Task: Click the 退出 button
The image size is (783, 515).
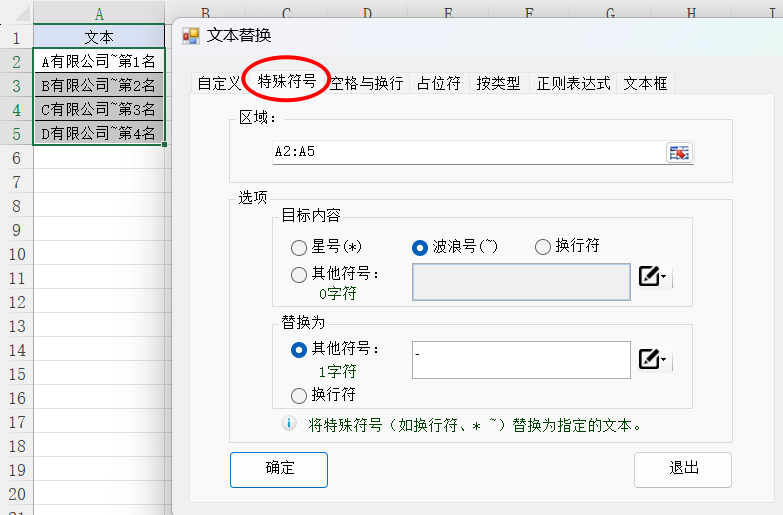Action: (683, 469)
